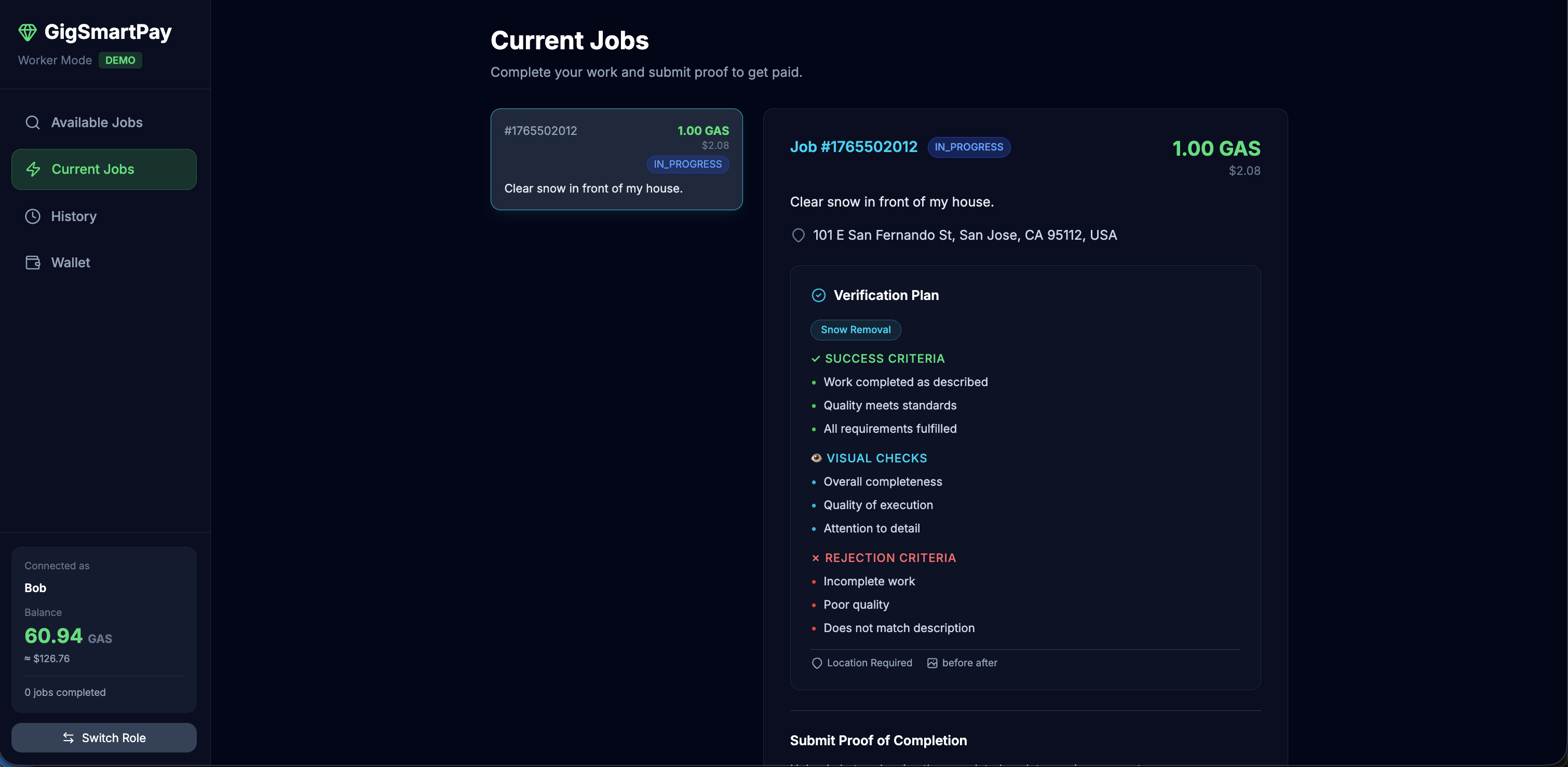Click the eye icon beside Visual Checks
1568x767 pixels.
[816, 458]
